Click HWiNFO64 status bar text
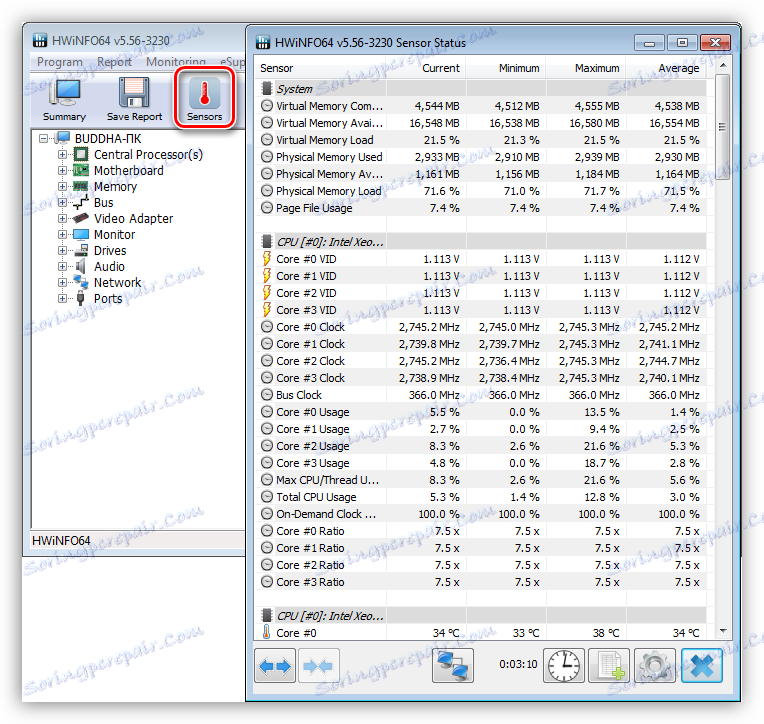 pos(61,540)
